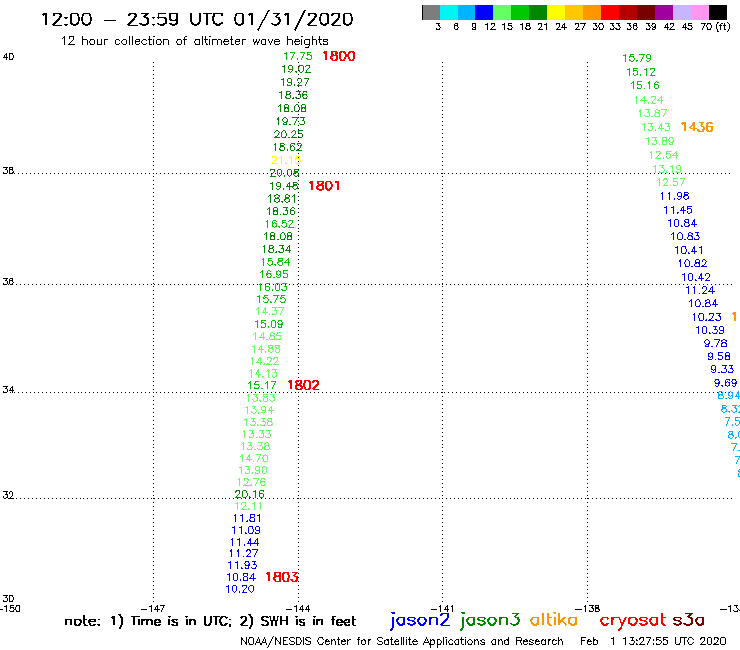Select the 20.06 reading on the grid line
This screenshot has height=650, width=740.
point(285,173)
